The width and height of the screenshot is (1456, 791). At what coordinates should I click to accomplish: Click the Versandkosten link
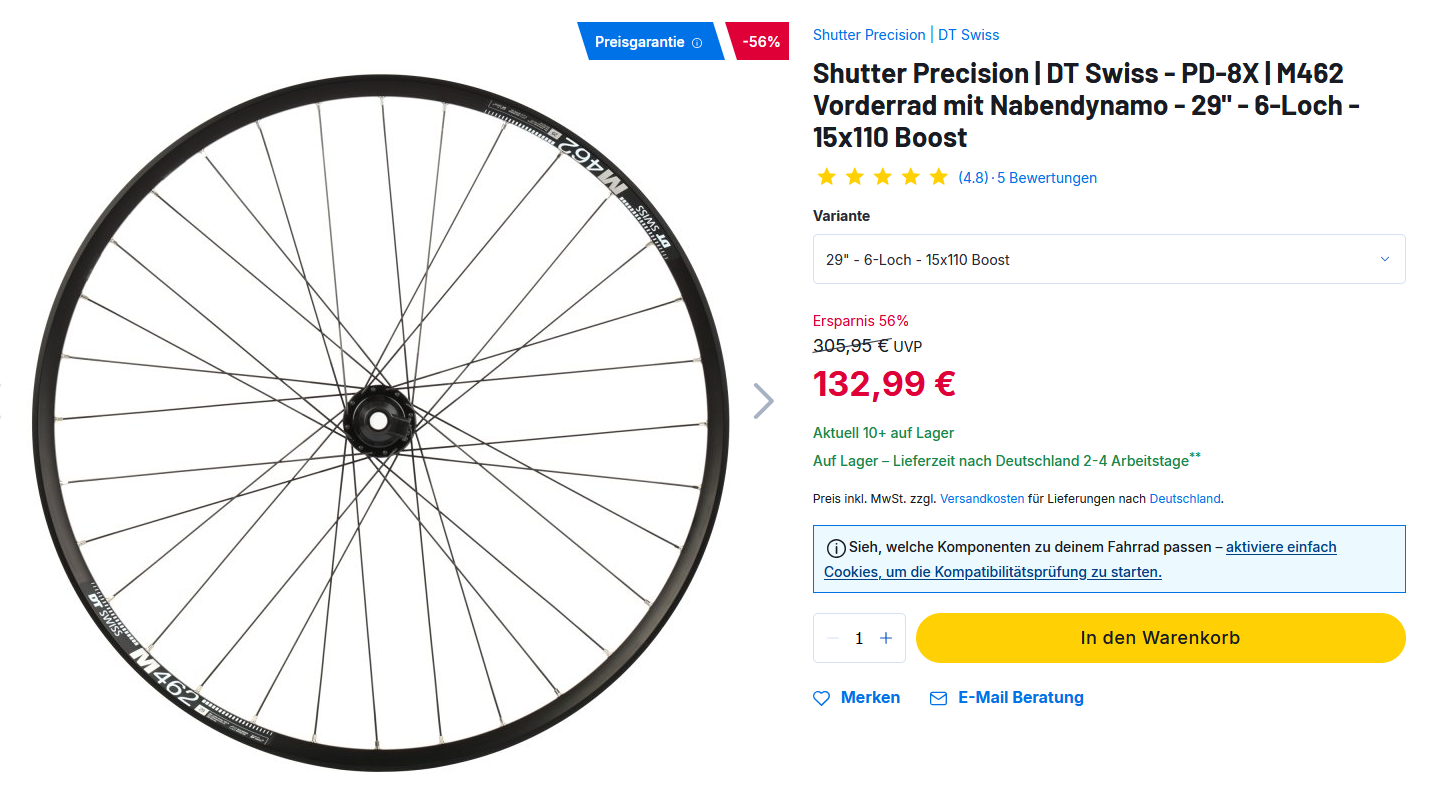tap(982, 498)
